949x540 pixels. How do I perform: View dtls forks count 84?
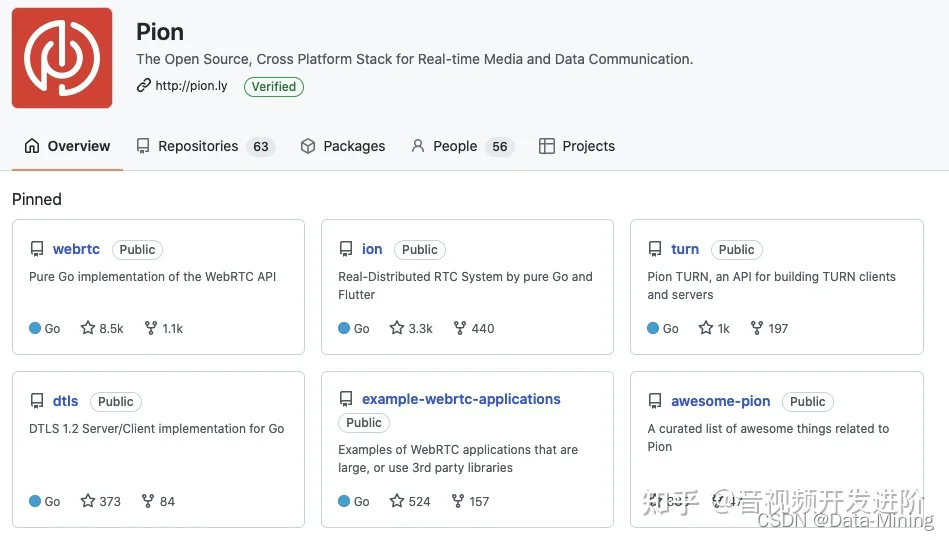158,501
